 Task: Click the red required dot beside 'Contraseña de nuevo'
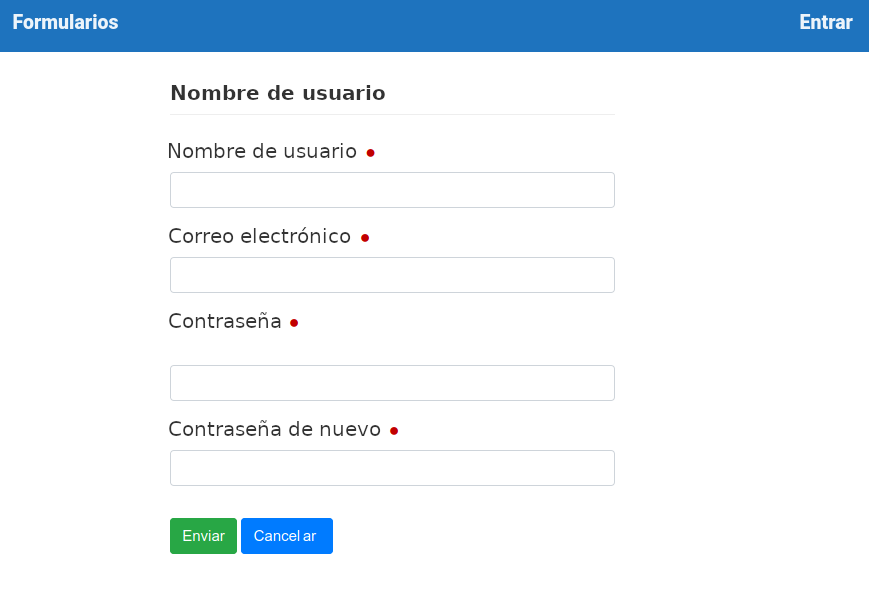click(x=394, y=431)
